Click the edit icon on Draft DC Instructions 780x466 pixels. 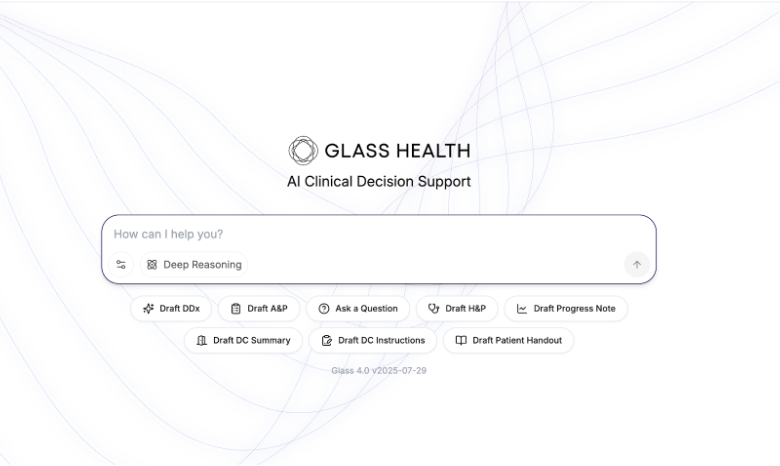click(x=327, y=340)
